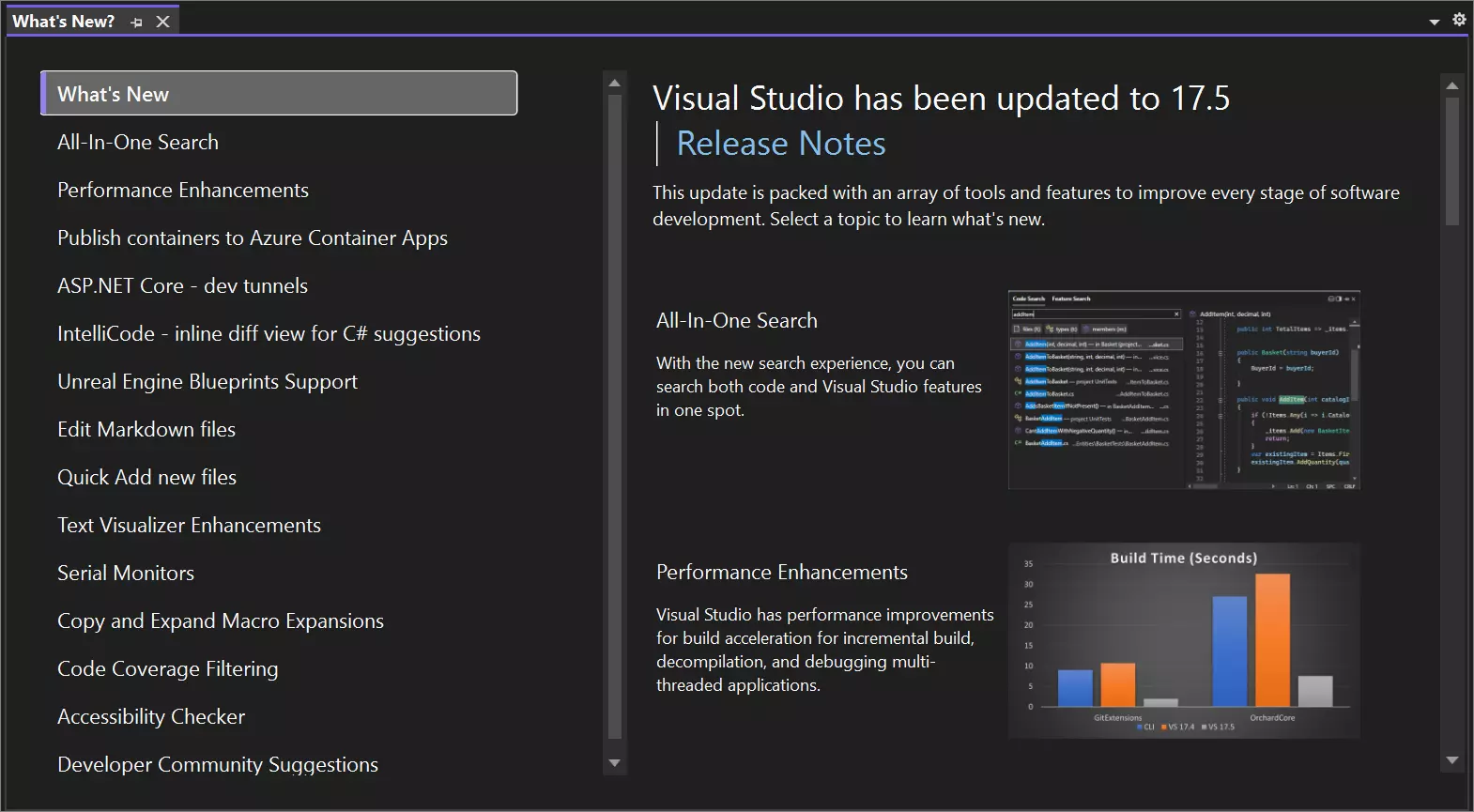Open the Build Time chart thumbnail
Image resolution: width=1474 pixels, height=812 pixels.
pos(1184,640)
